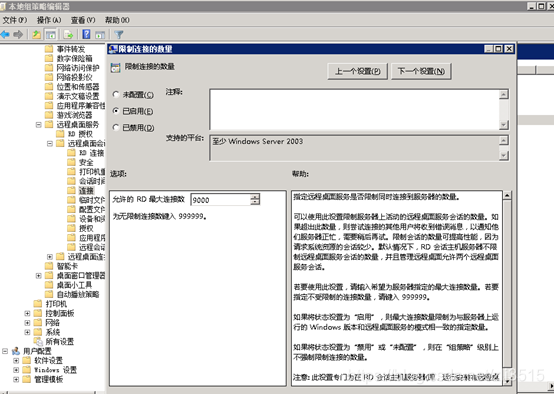Viewport: 554px width, 394px height.
Task: Open Help via the blue question mark icon
Action: [86, 34]
